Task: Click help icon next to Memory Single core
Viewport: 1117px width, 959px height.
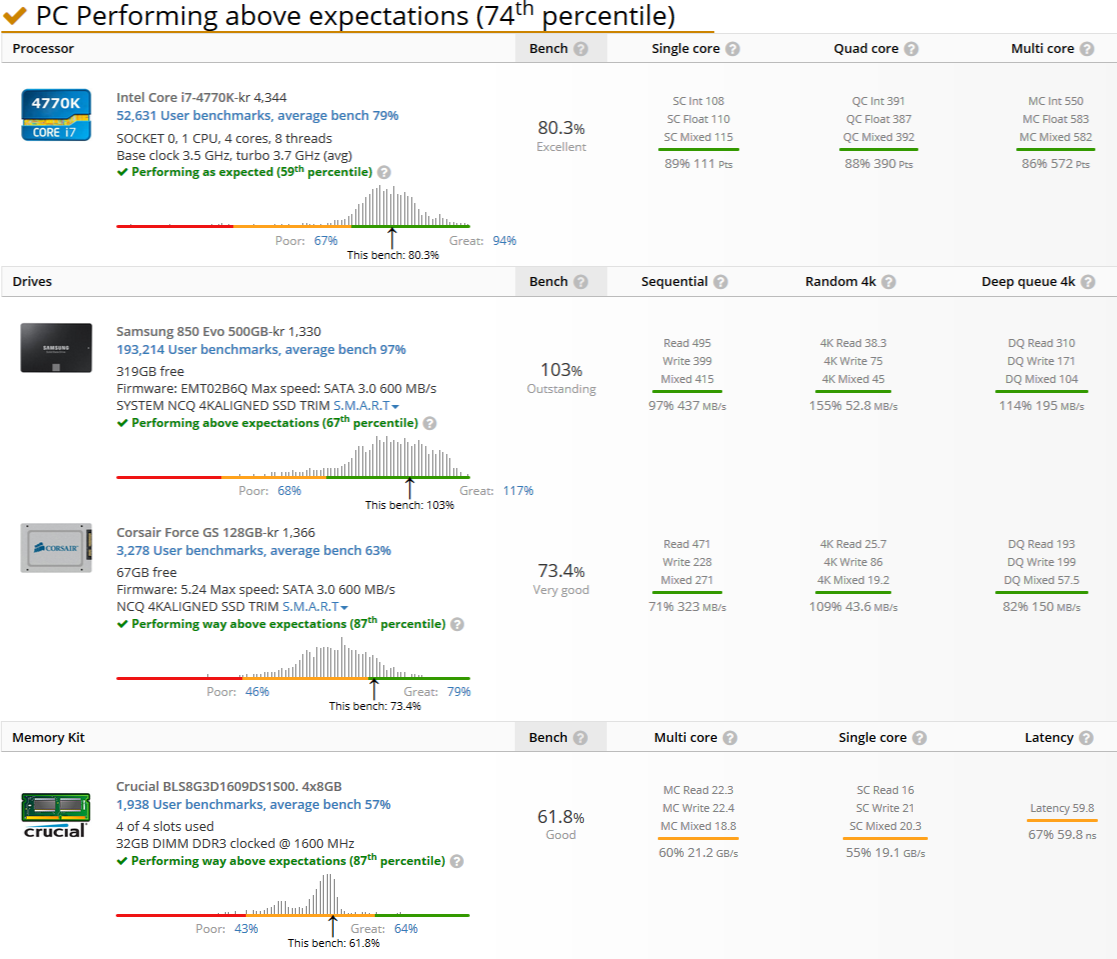Action: click(x=919, y=737)
